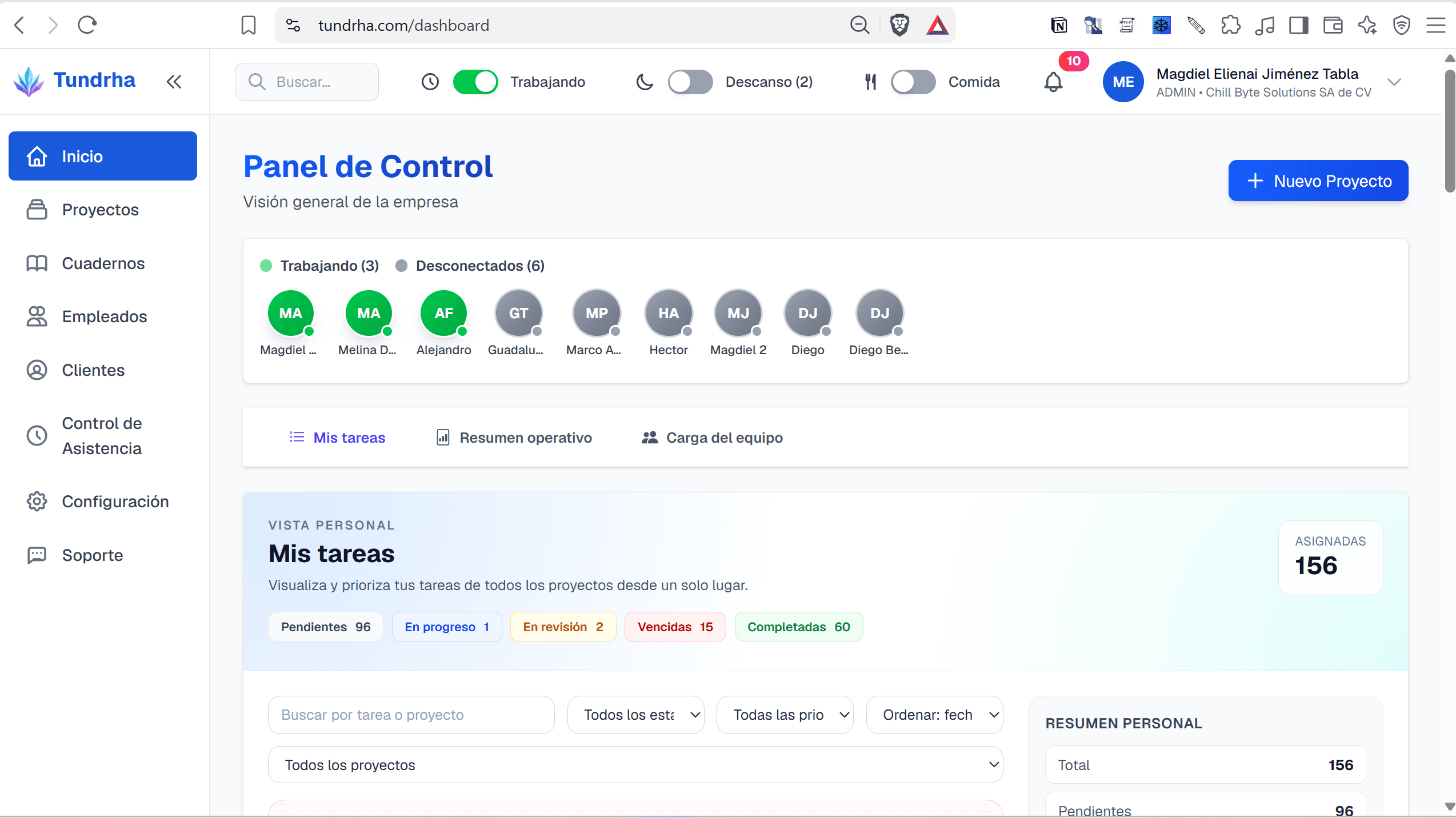Image resolution: width=1456 pixels, height=818 pixels.
Task: Open Brave wallet icon
Action: (x=1333, y=25)
